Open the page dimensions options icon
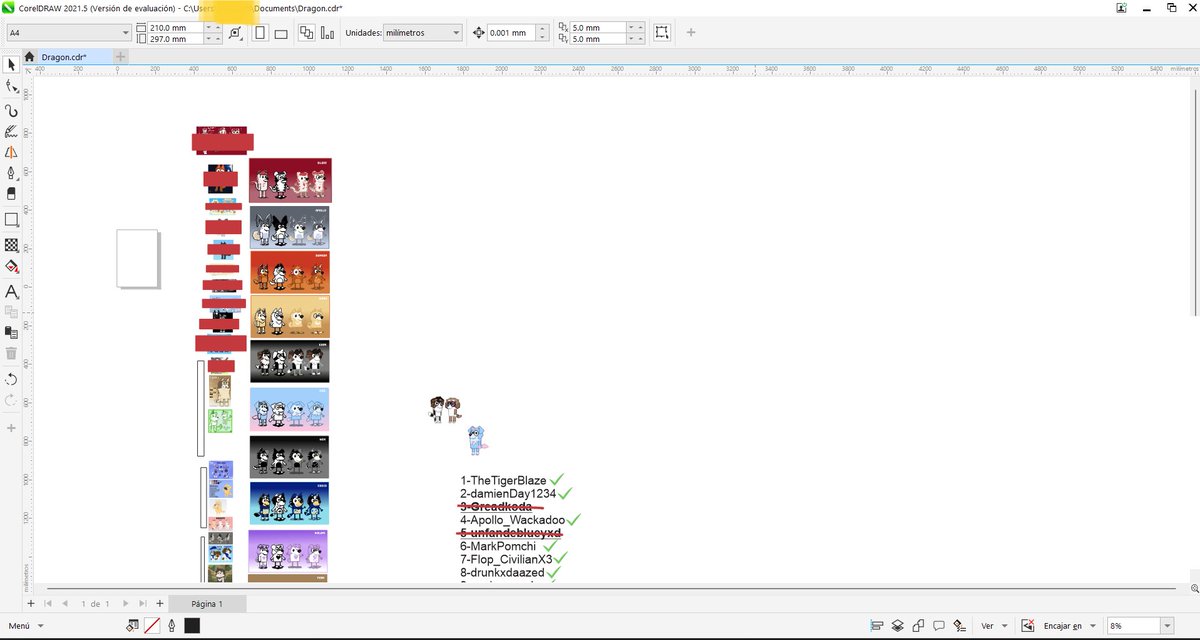The image size is (1200, 640). tap(236, 32)
